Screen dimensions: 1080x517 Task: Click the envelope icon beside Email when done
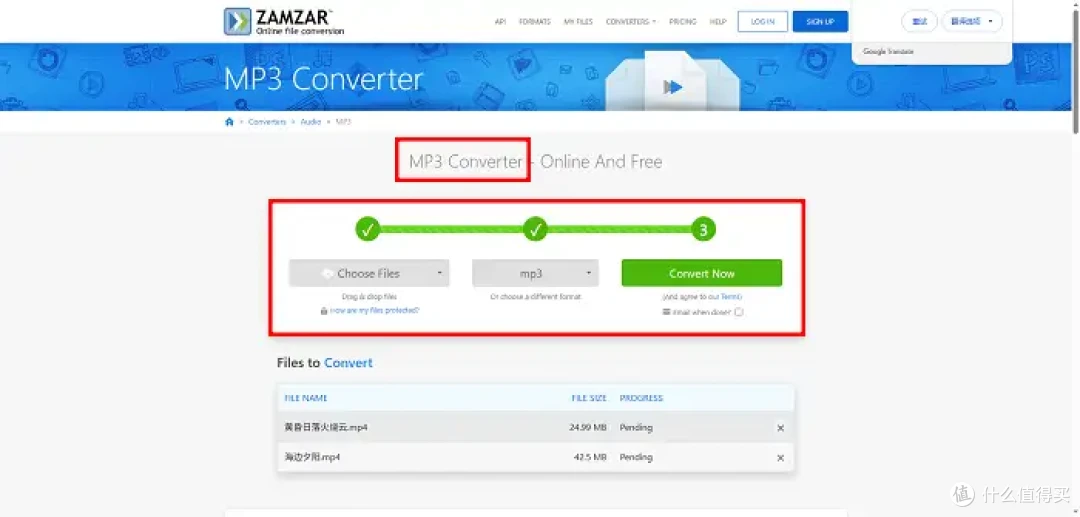666,312
